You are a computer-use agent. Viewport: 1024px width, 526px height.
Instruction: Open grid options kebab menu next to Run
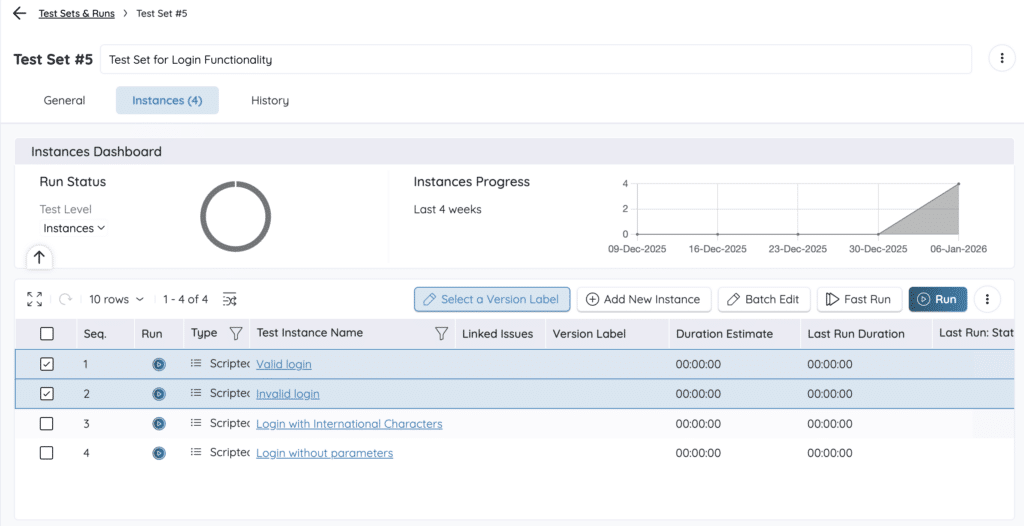click(987, 299)
